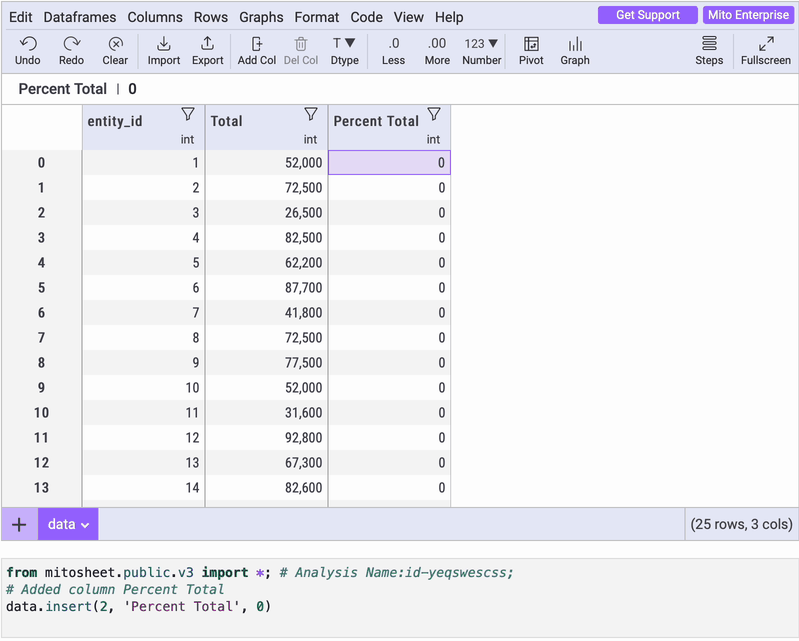Add a new sheet with plus button
Image resolution: width=799 pixels, height=641 pixels.
19,524
